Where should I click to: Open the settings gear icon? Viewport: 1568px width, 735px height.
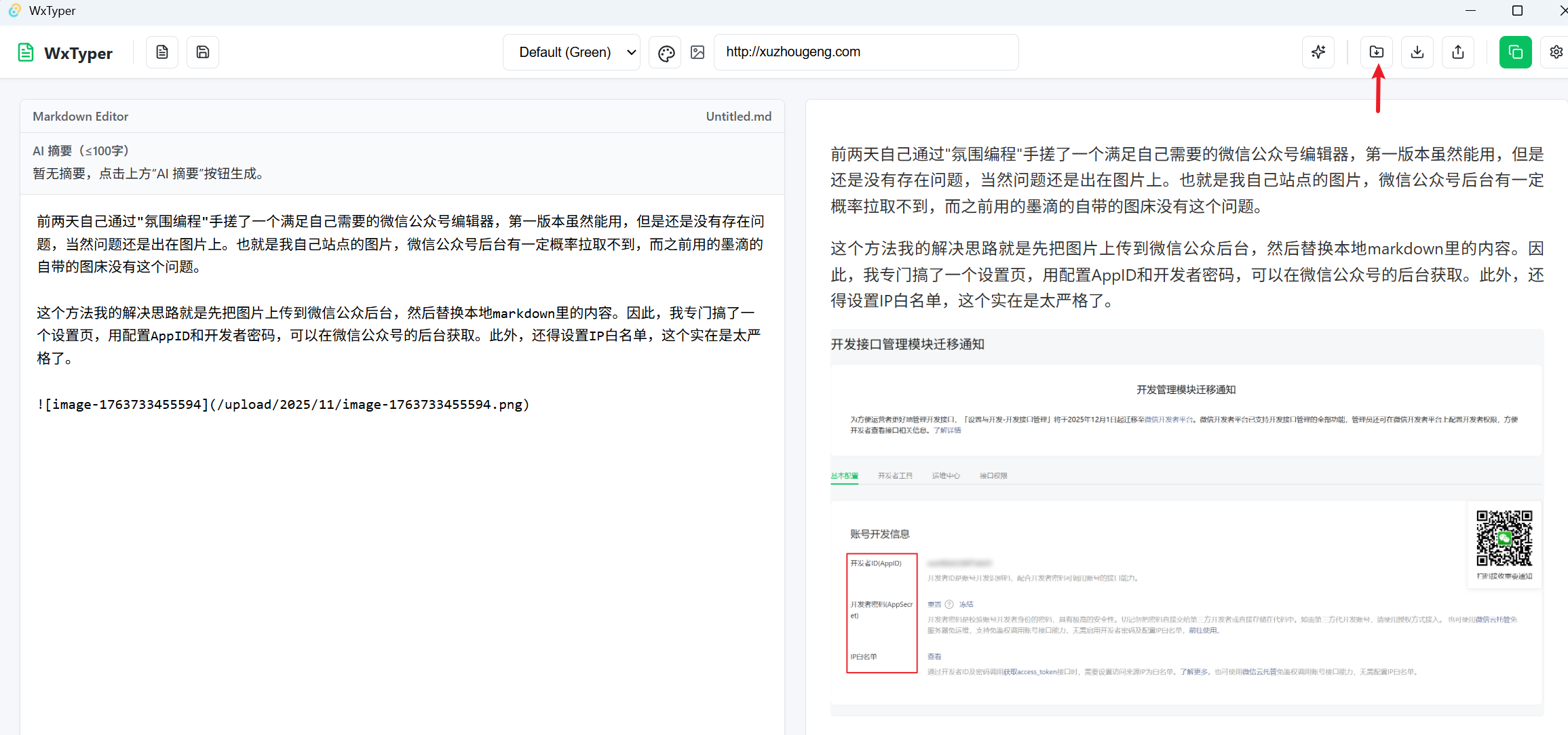(1556, 52)
